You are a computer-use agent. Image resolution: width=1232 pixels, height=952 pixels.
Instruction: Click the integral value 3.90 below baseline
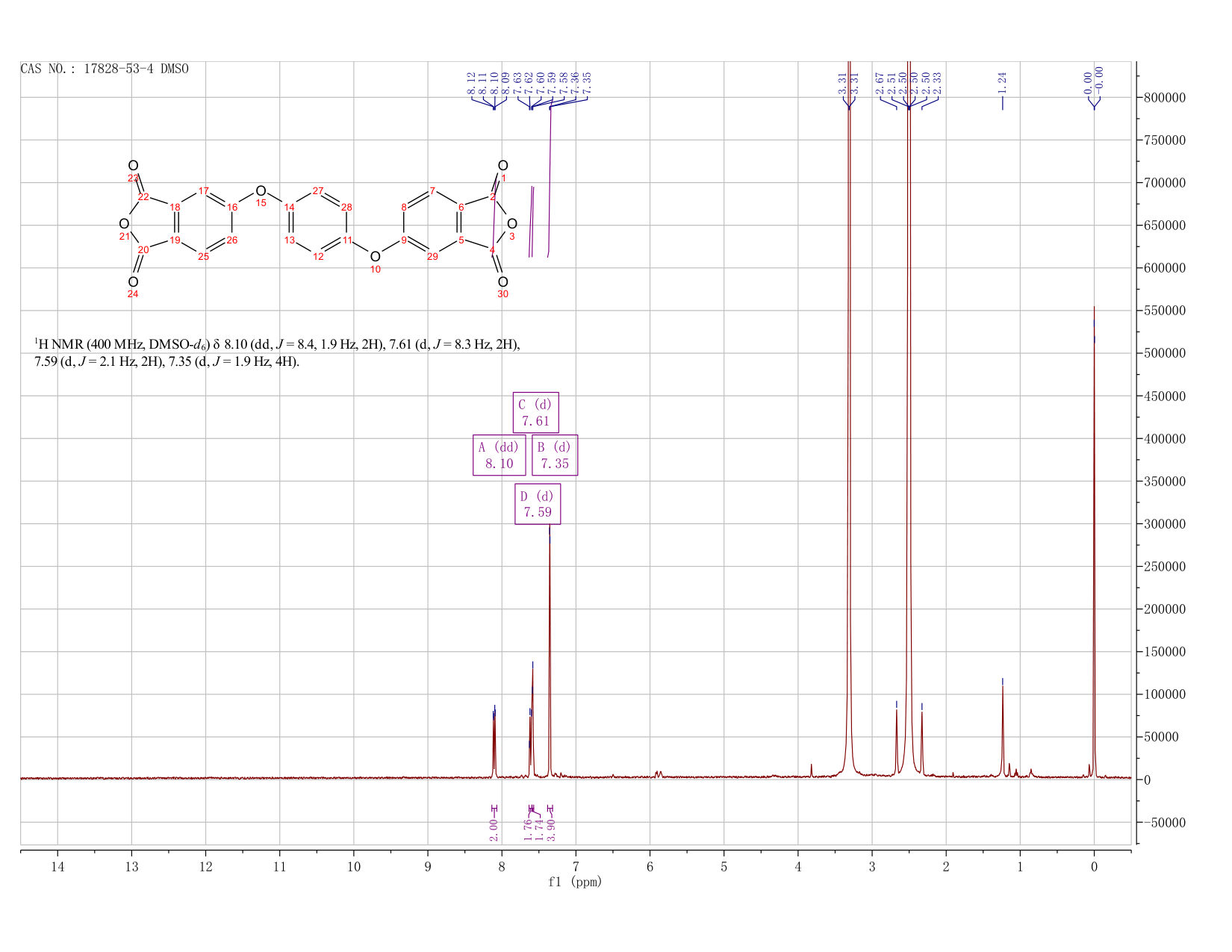552,830
